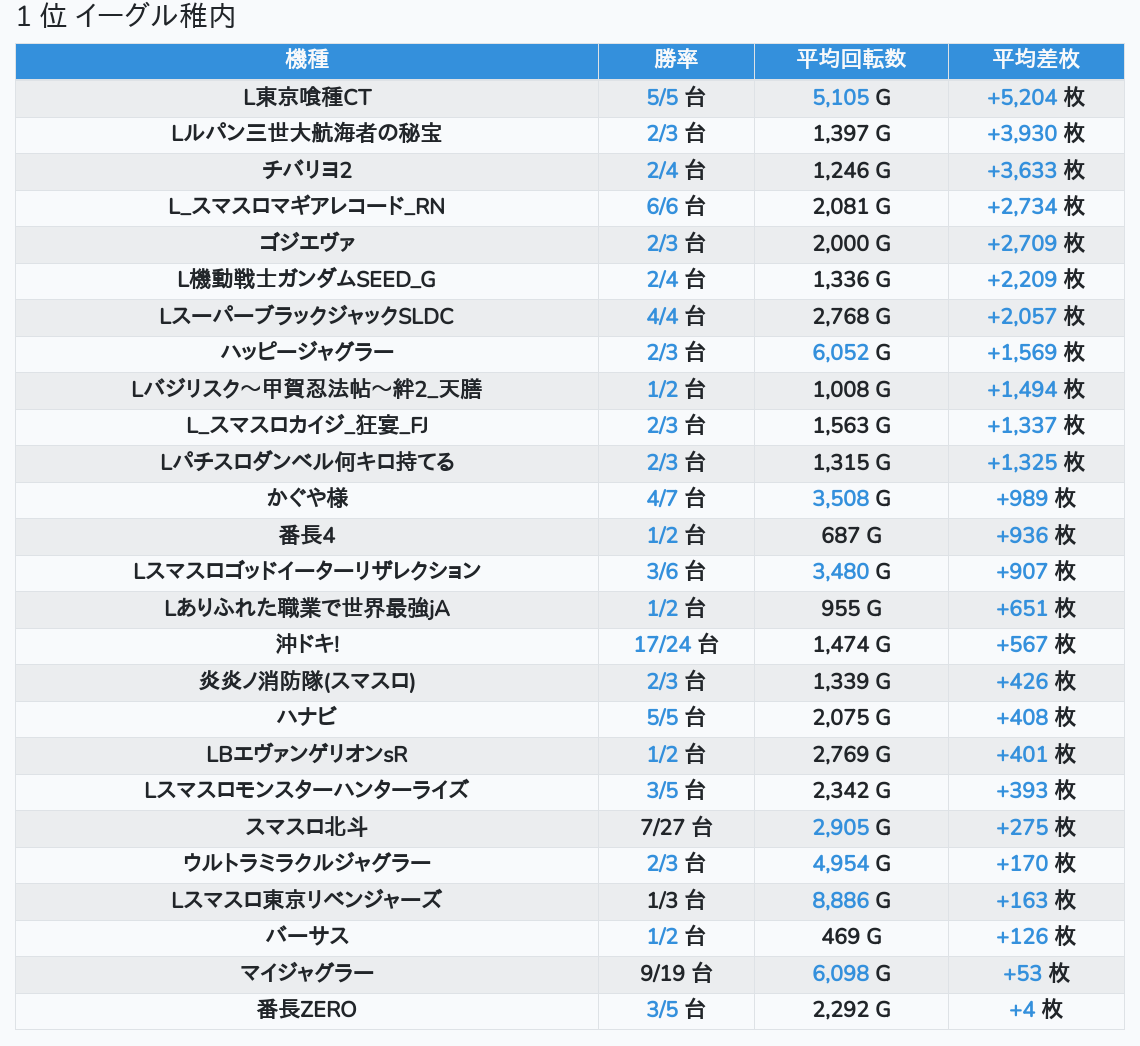
Task: Open the +2,734 difference link
Action: [x=1021, y=206]
